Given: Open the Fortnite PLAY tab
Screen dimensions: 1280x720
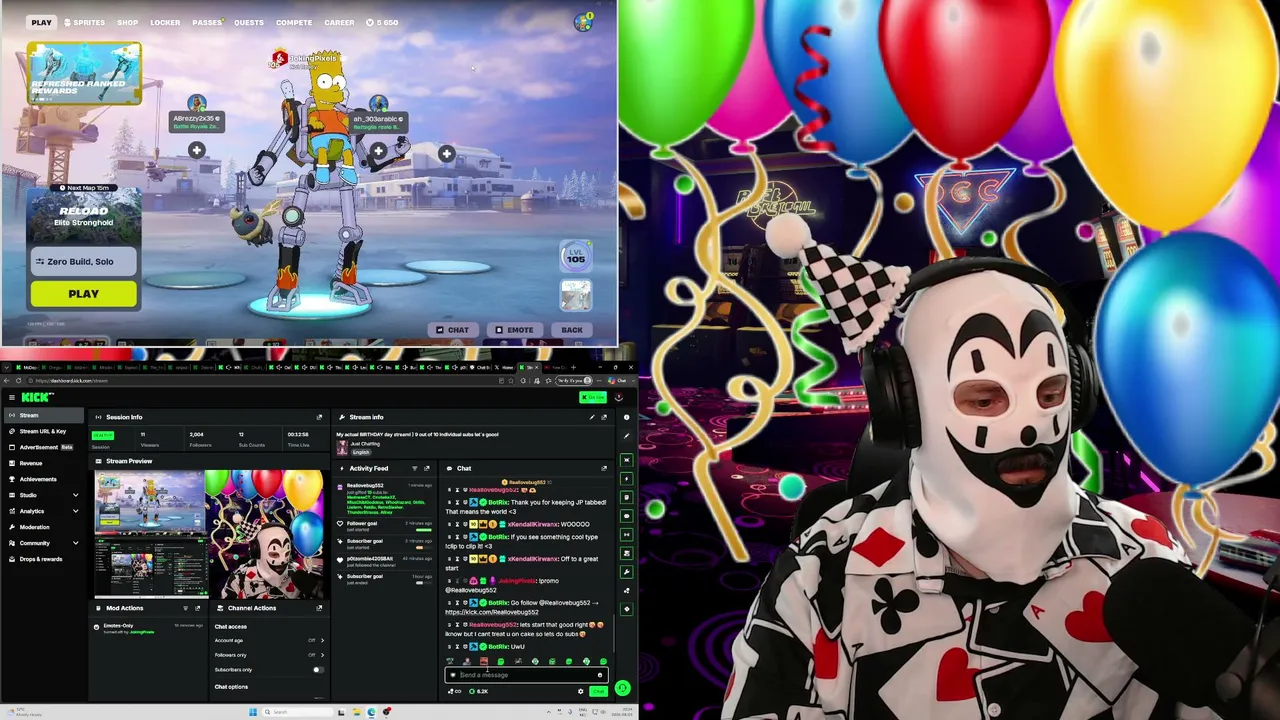Looking at the screenshot, I should click(x=41, y=22).
